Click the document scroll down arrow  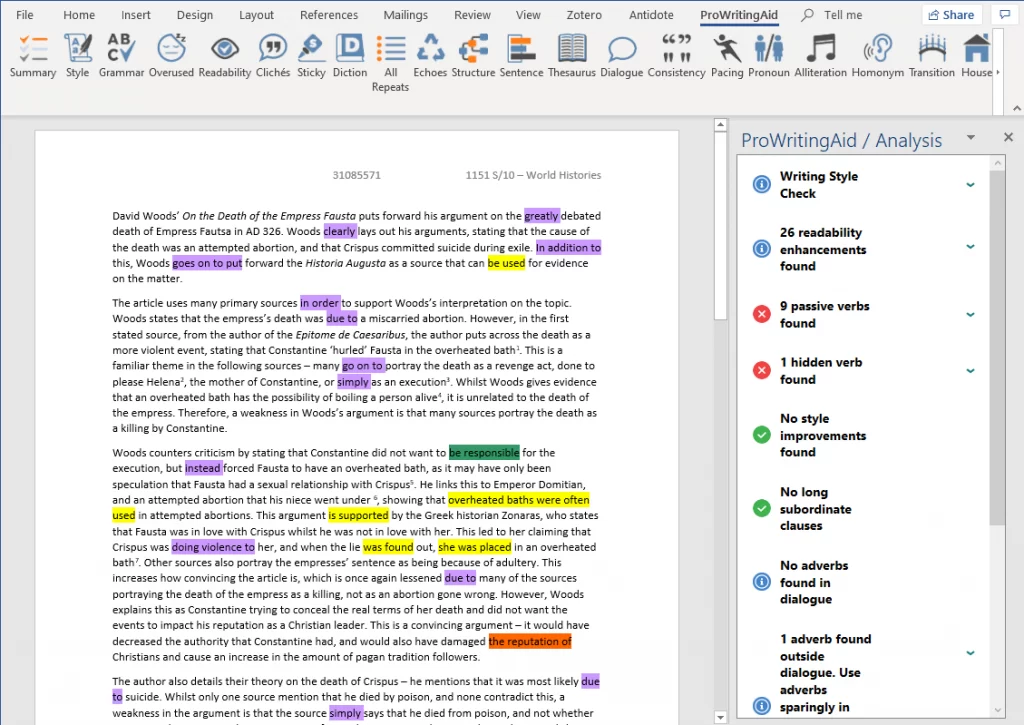tap(720, 717)
